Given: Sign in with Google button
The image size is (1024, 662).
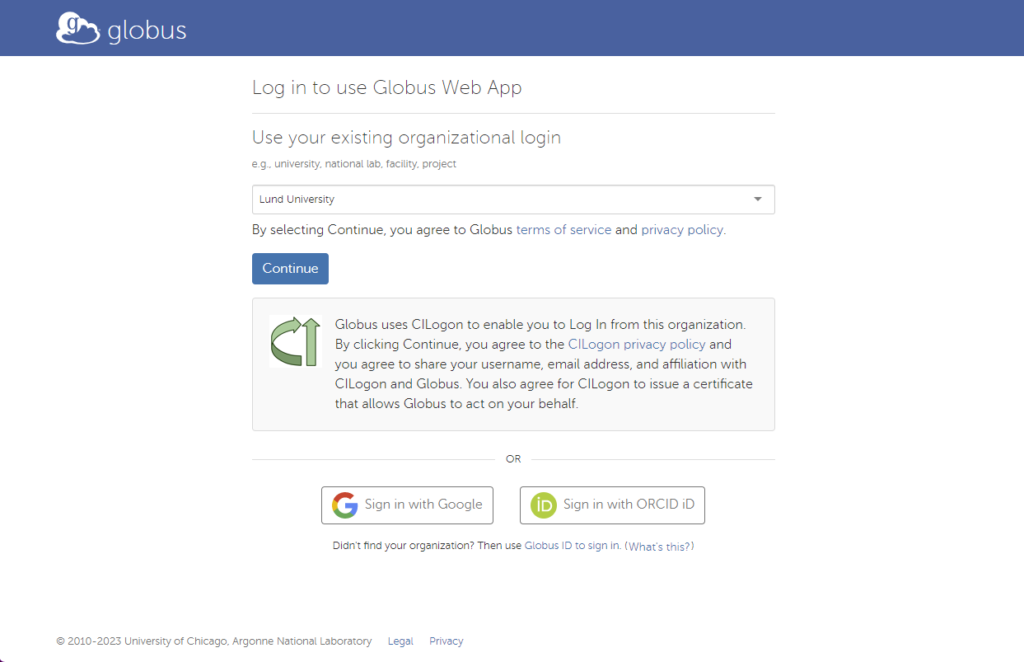Looking at the screenshot, I should 407,505.
